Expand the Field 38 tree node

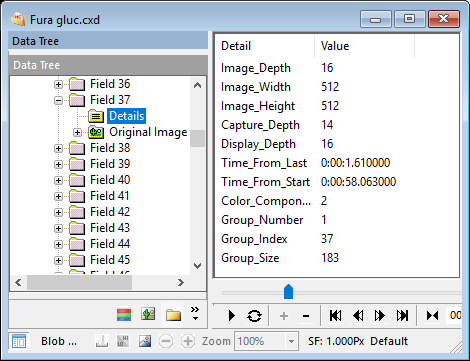pos(58,148)
